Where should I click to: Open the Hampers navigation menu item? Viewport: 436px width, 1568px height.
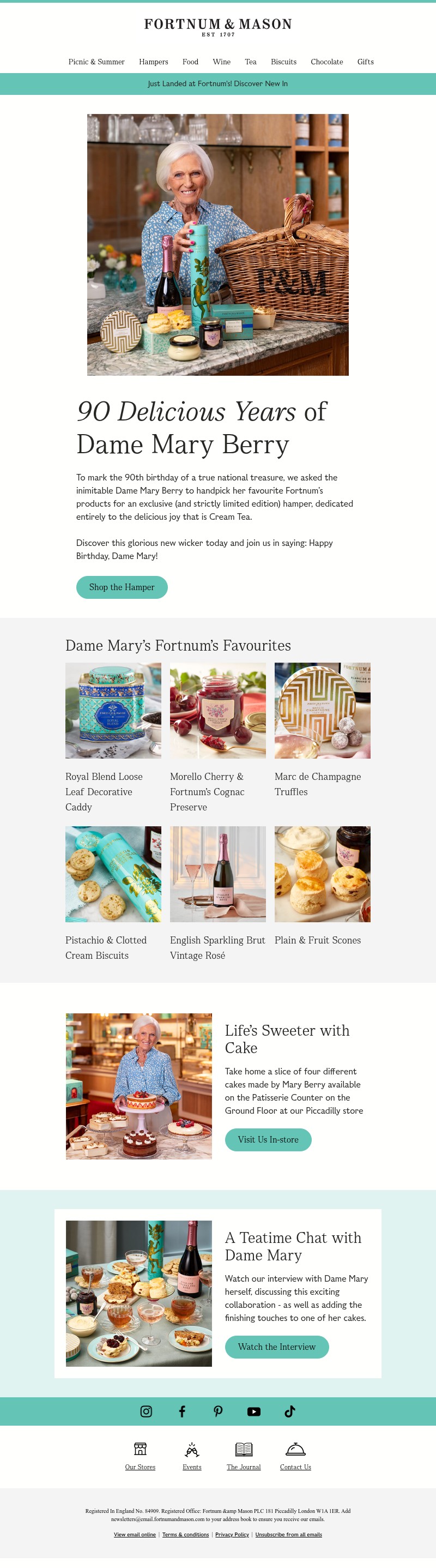153,62
